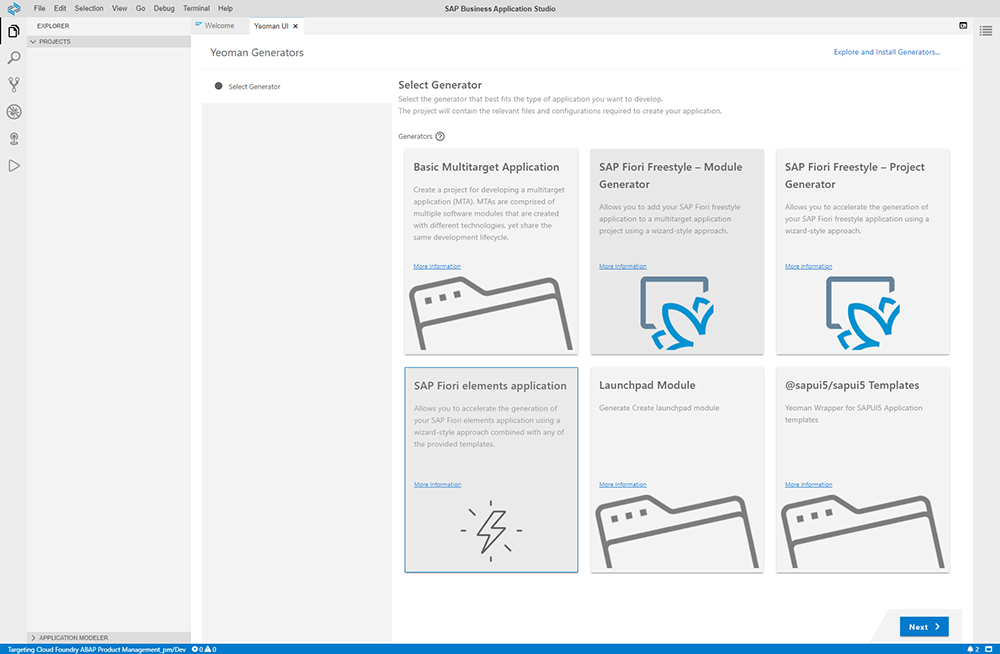Screen dimensions: 1000x654
Task: Click Explore and Install Generators link
Action: 886,52
